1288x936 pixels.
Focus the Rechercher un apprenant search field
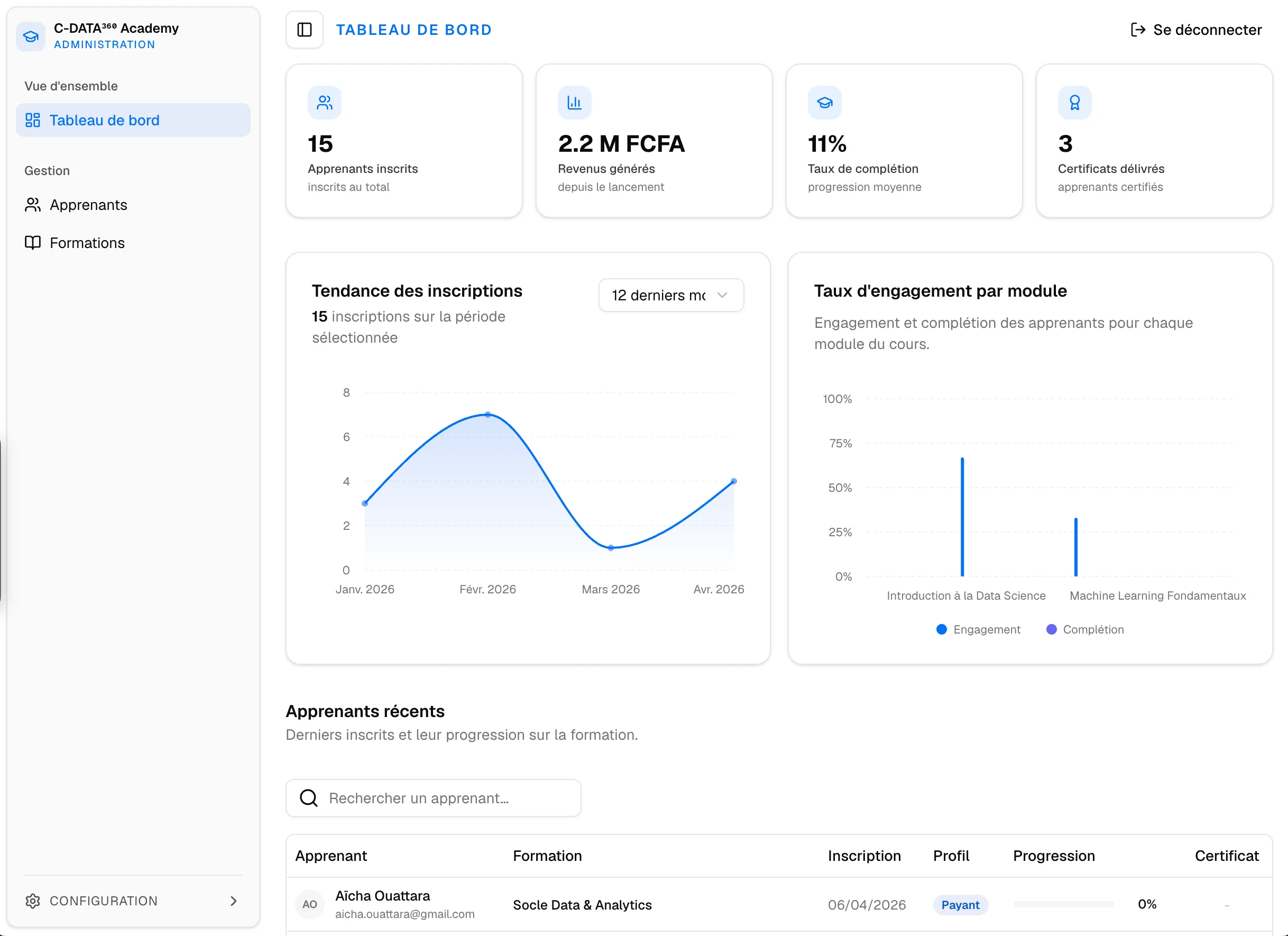pyautogui.click(x=434, y=798)
